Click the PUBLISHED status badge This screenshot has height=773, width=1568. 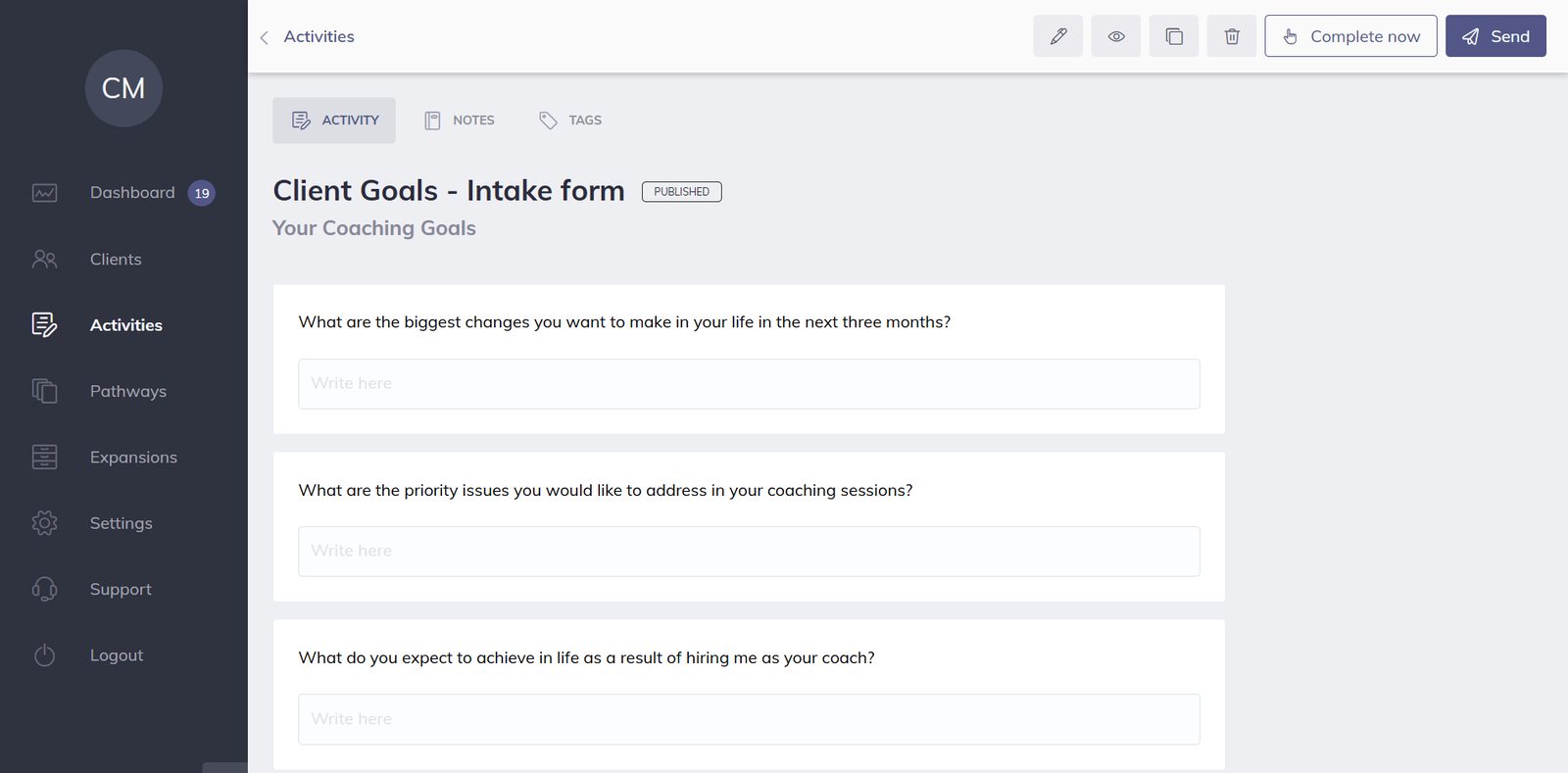pyautogui.click(x=682, y=192)
